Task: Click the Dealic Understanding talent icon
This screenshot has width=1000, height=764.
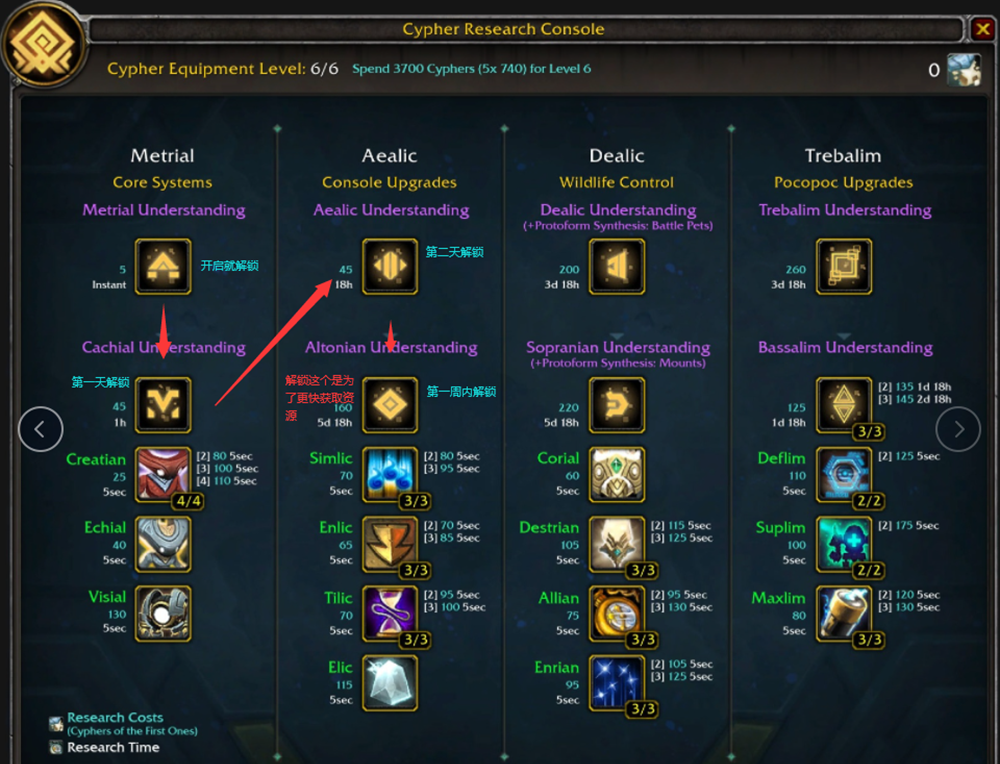Action: pyautogui.click(x=617, y=267)
